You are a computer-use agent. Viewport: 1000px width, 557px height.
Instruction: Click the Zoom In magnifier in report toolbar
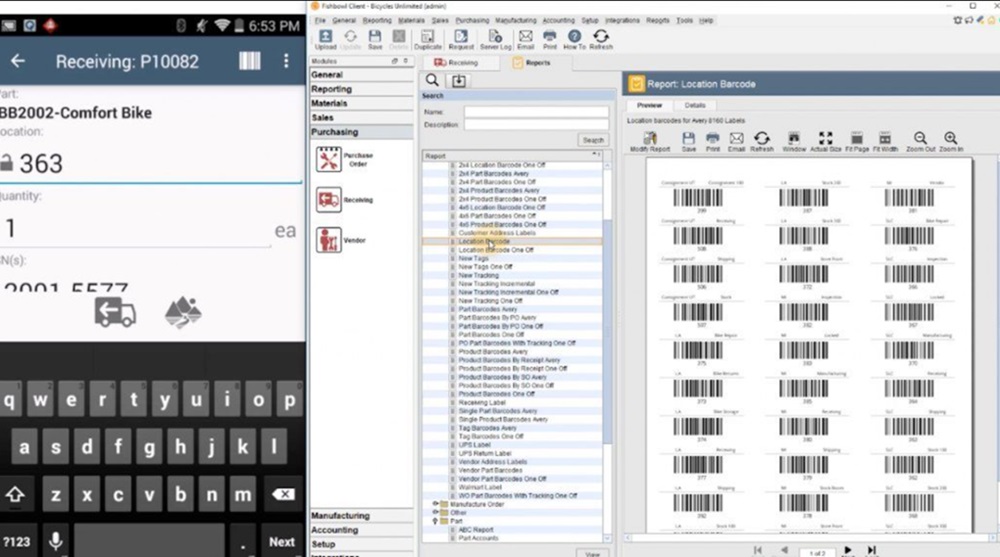[950, 138]
